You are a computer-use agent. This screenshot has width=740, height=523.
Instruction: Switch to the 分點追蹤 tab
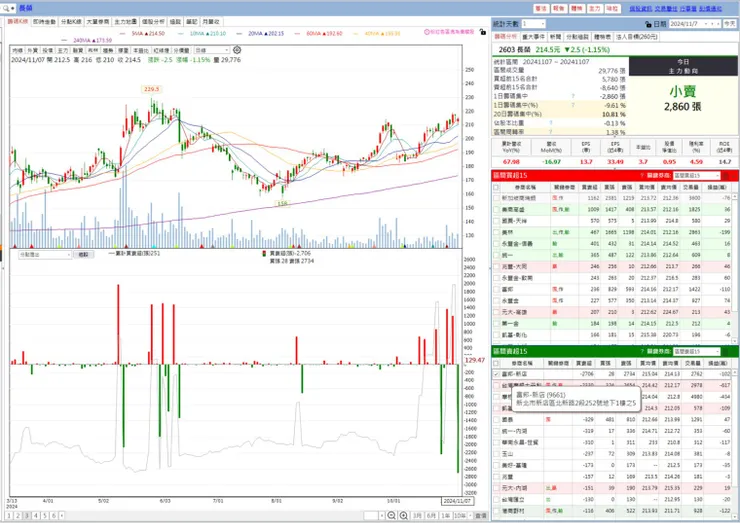pos(577,37)
